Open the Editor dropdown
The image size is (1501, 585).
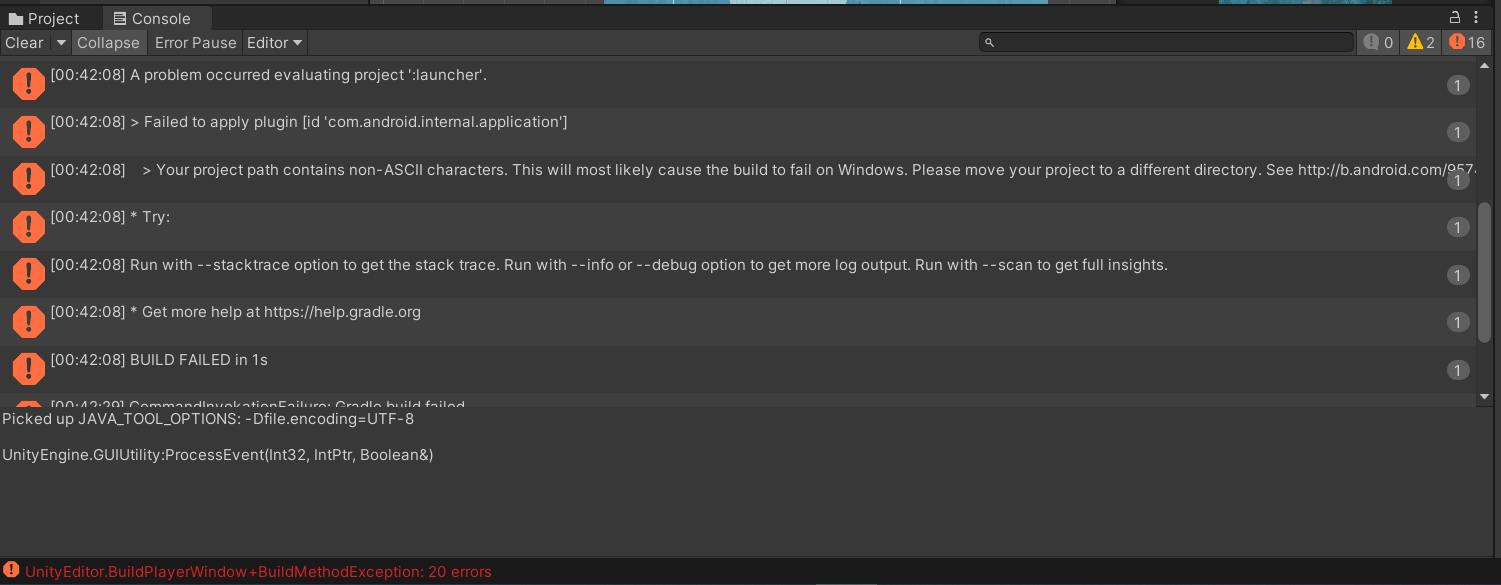(x=275, y=43)
